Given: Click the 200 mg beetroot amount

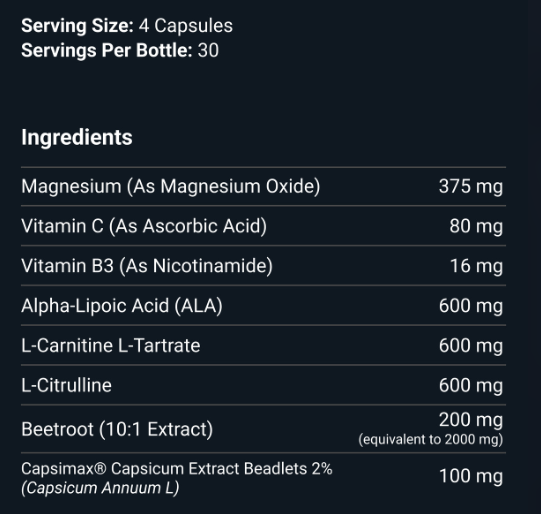Looking at the screenshot, I should (471, 420).
